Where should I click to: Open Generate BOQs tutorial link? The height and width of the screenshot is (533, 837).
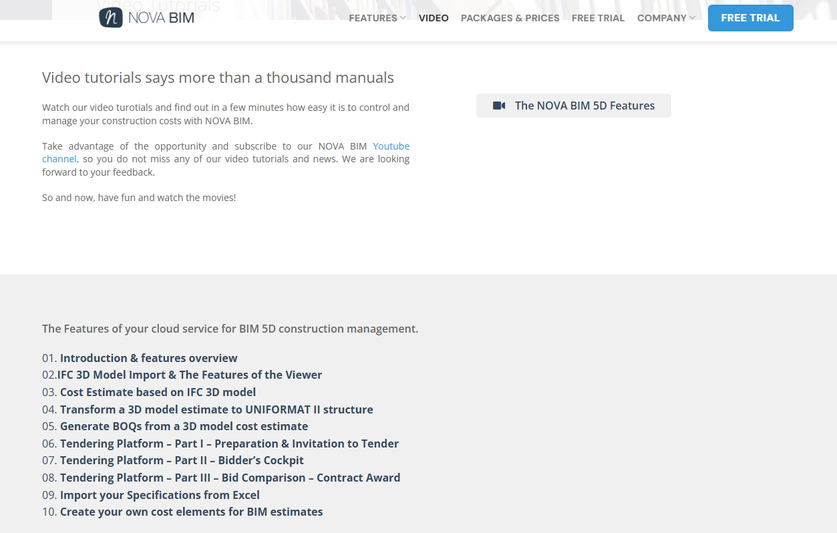coord(184,427)
